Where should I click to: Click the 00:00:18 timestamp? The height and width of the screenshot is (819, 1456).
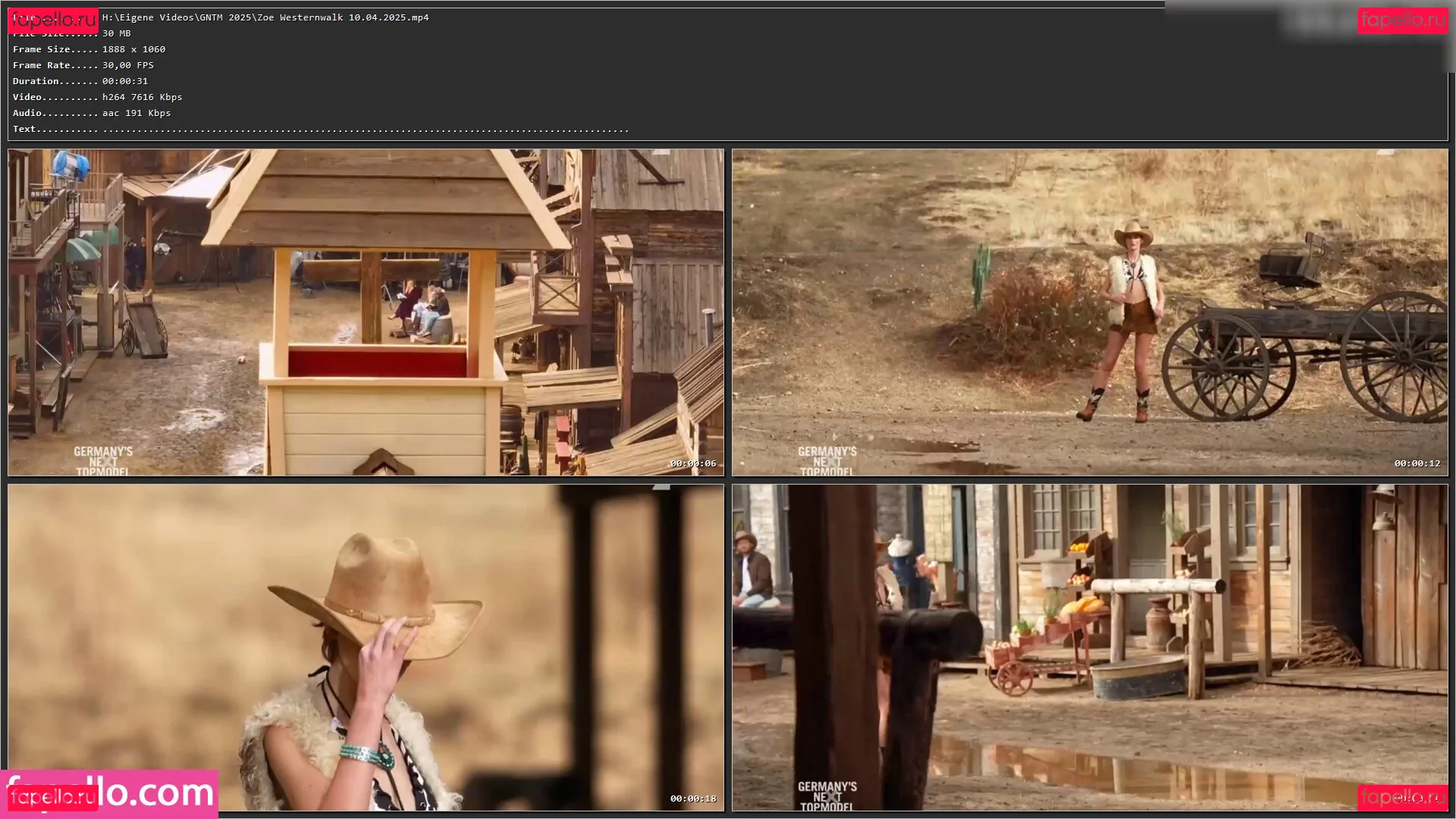click(x=692, y=799)
